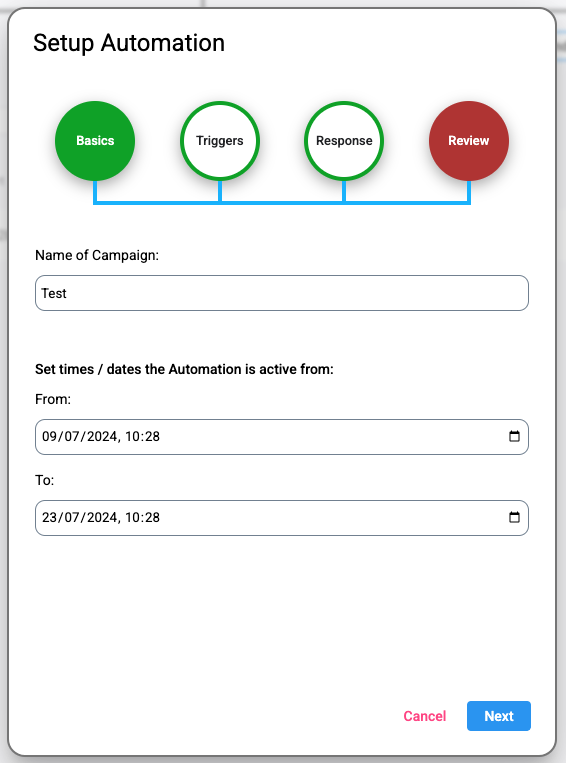
Task: Select the day 23 in To date
Action: point(50,517)
